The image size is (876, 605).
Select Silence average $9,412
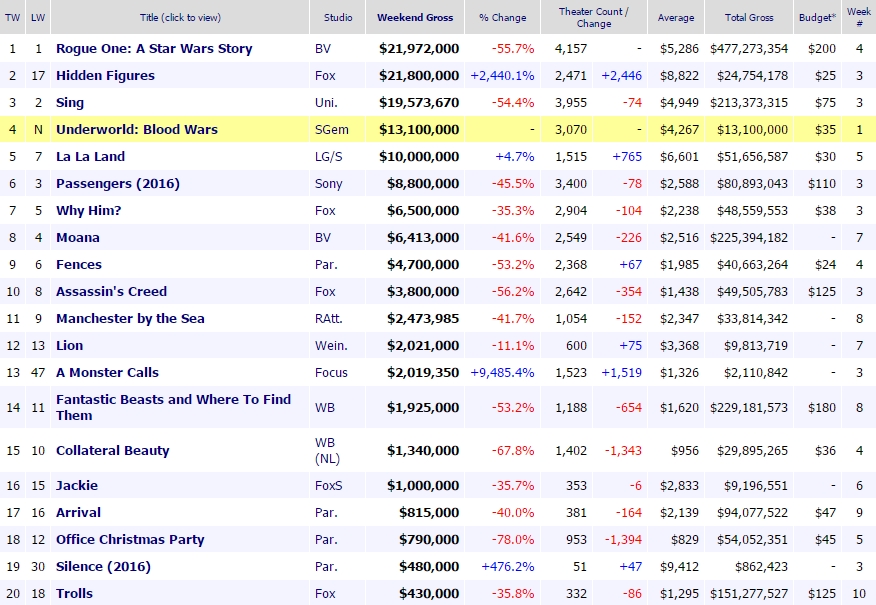click(679, 566)
